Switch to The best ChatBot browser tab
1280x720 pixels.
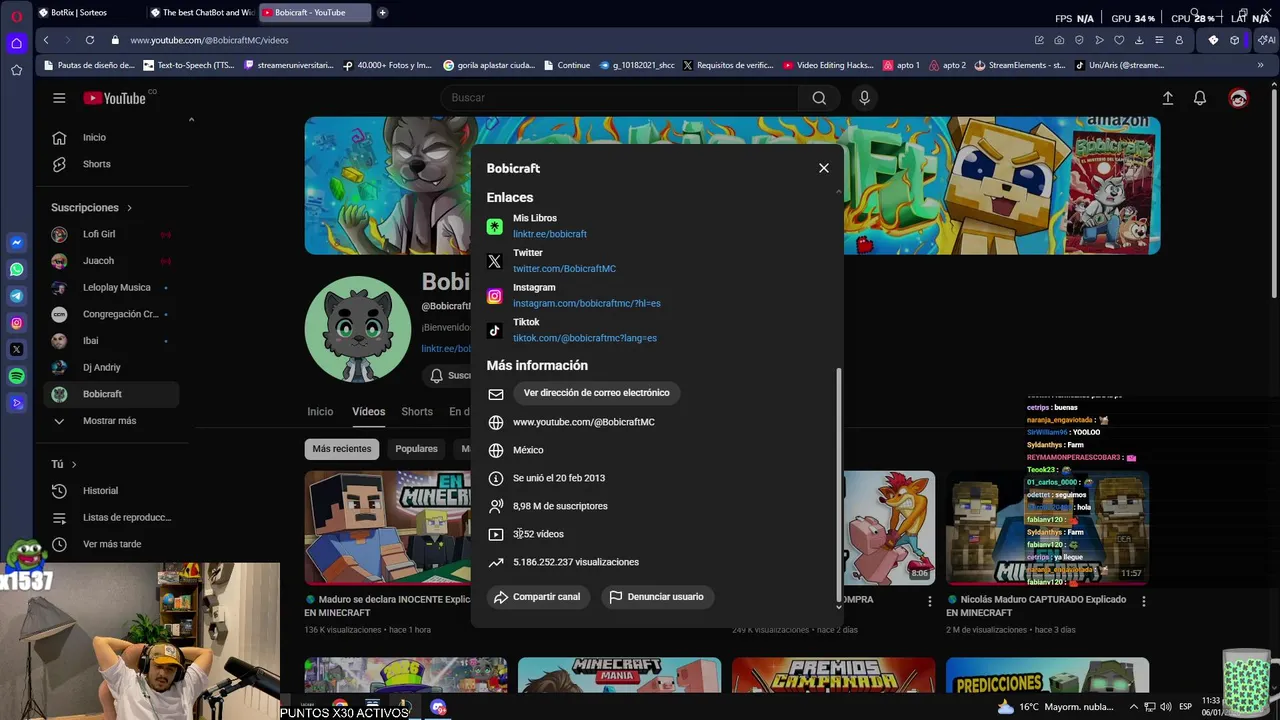tap(203, 12)
